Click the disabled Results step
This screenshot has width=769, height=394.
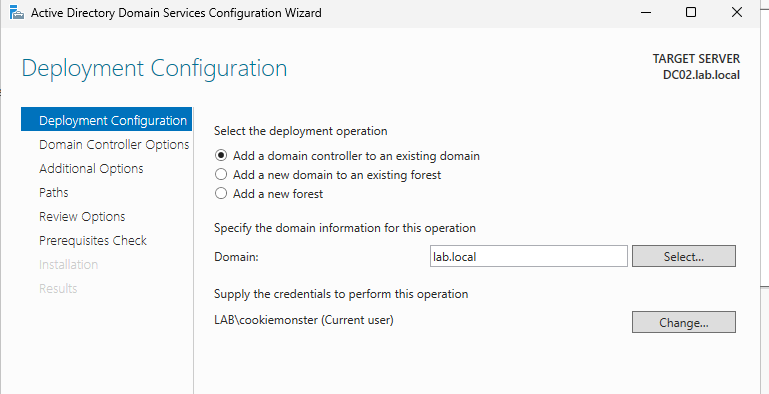58,289
